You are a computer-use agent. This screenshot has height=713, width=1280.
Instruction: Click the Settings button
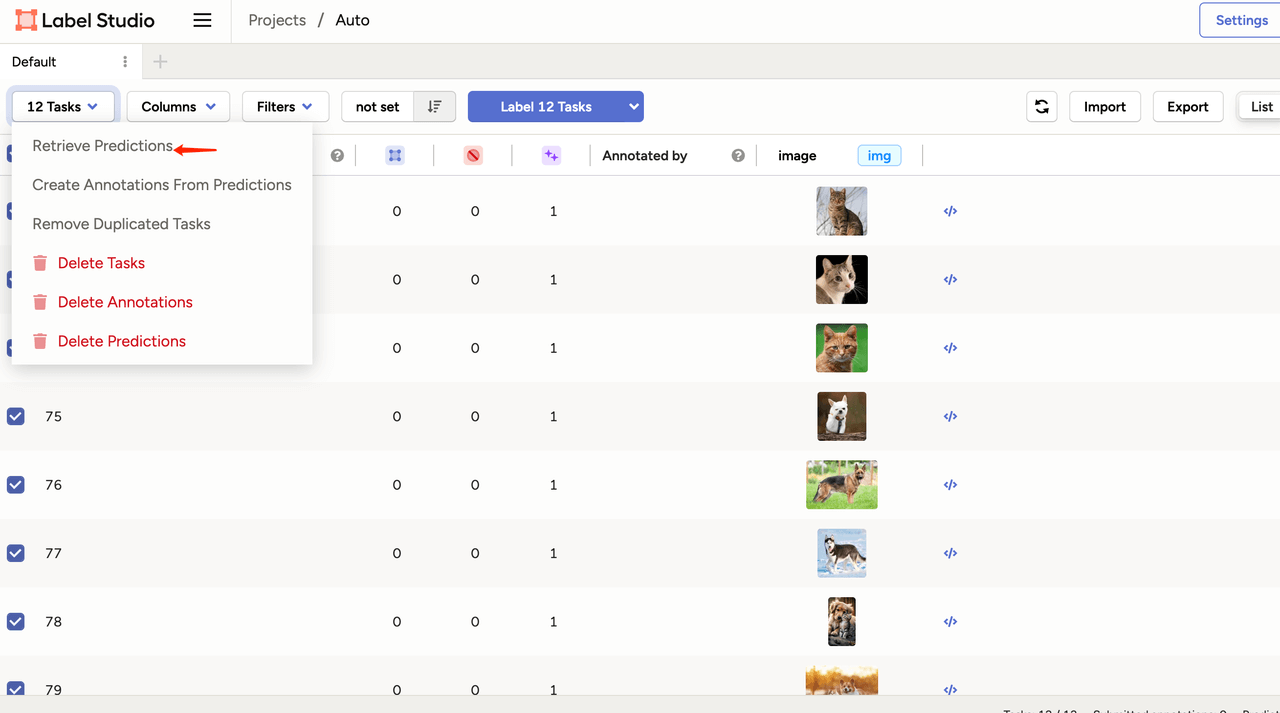point(1240,20)
